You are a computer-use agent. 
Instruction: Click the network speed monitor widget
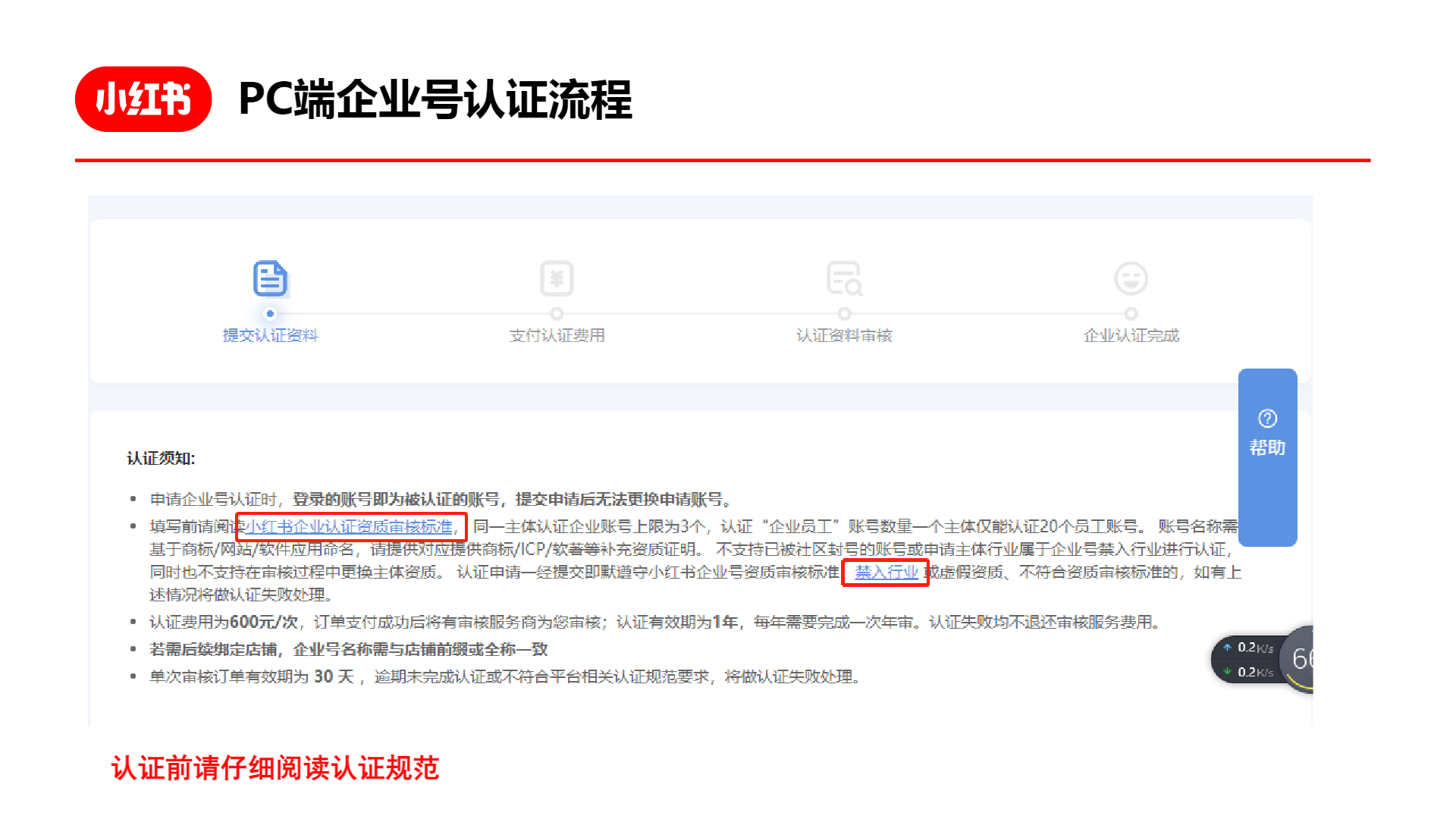click(1246, 660)
